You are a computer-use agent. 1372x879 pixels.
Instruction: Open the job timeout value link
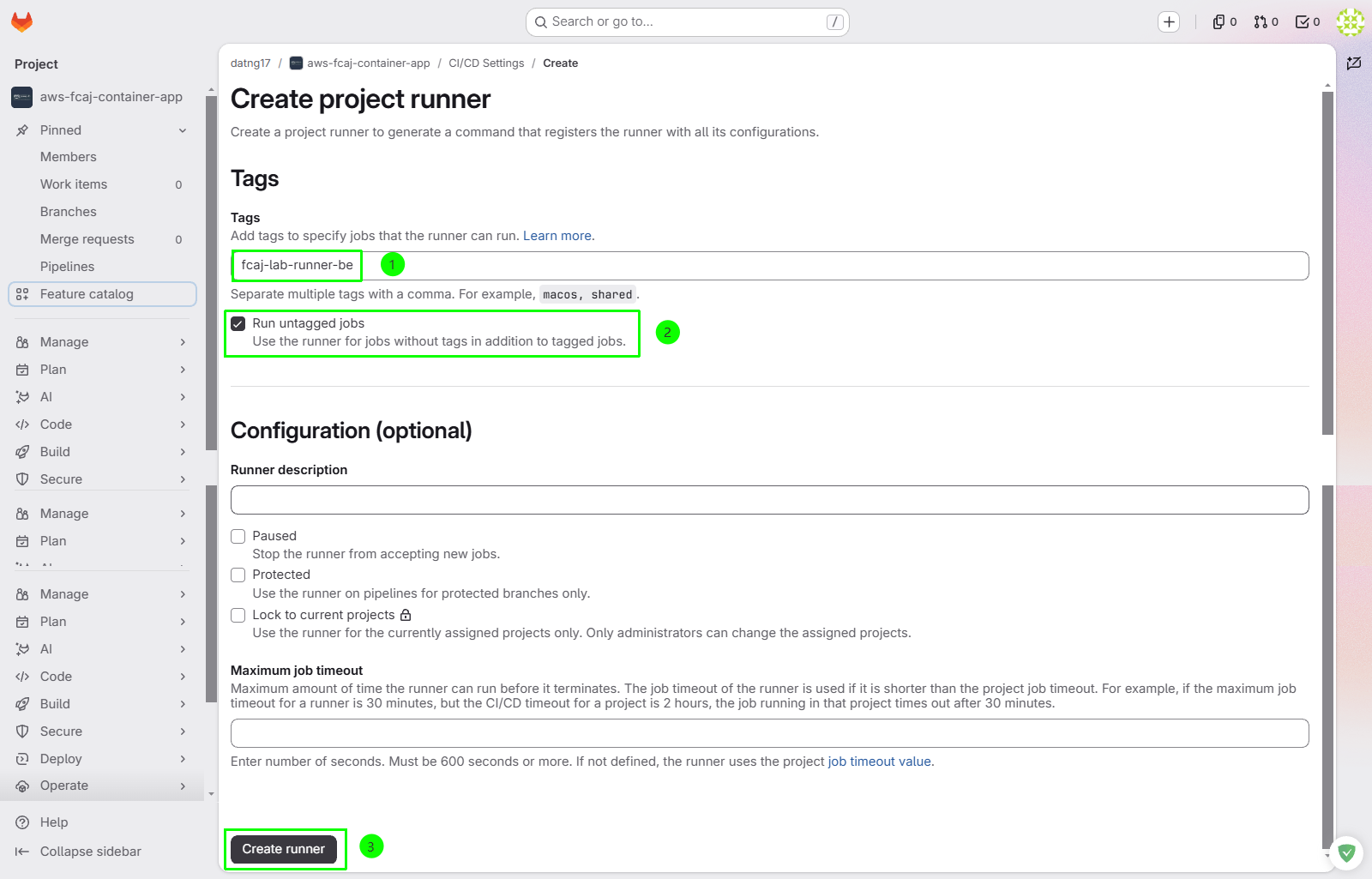880,762
